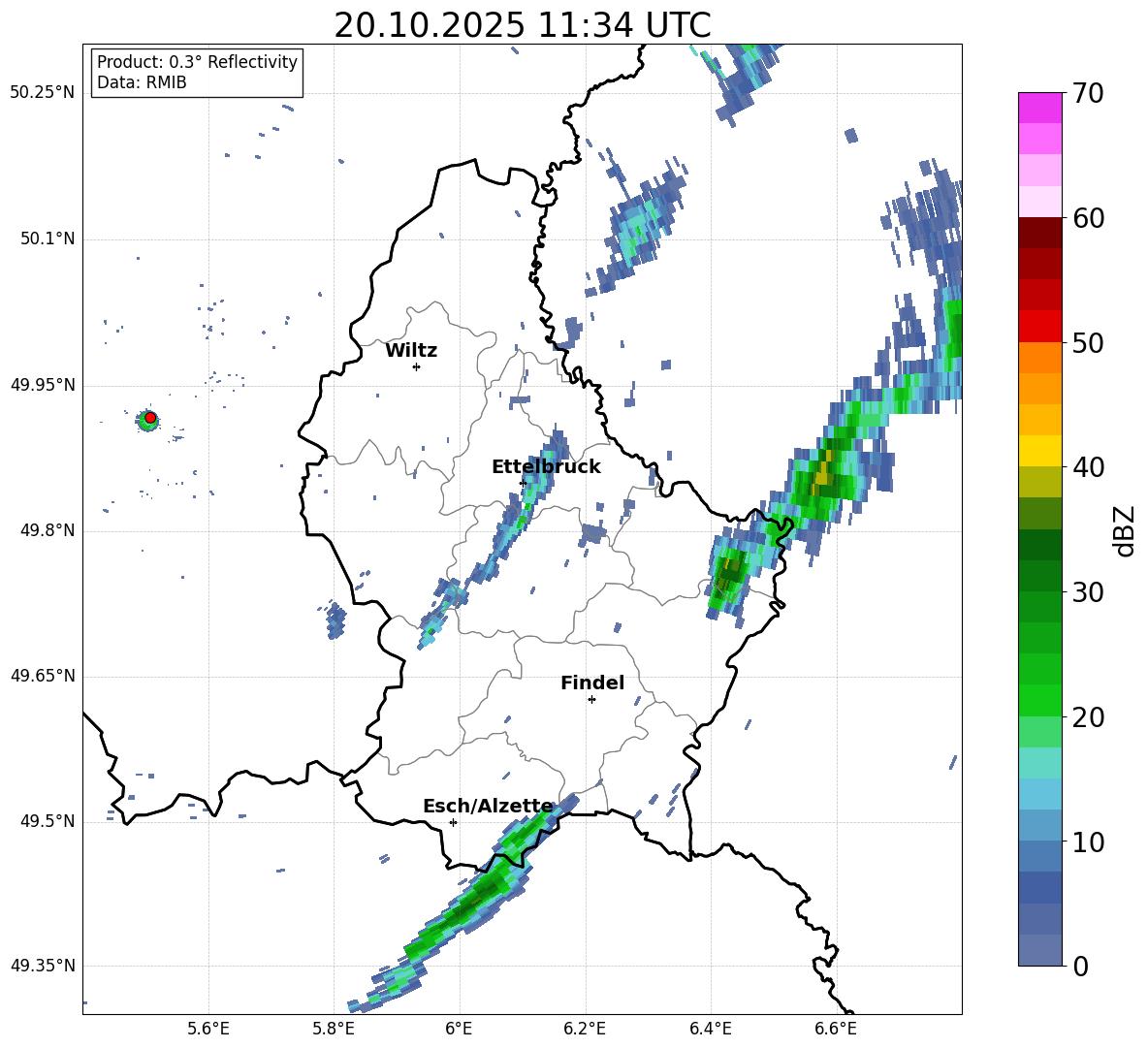Click the 50.1°N latitude label

click(47, 239)
